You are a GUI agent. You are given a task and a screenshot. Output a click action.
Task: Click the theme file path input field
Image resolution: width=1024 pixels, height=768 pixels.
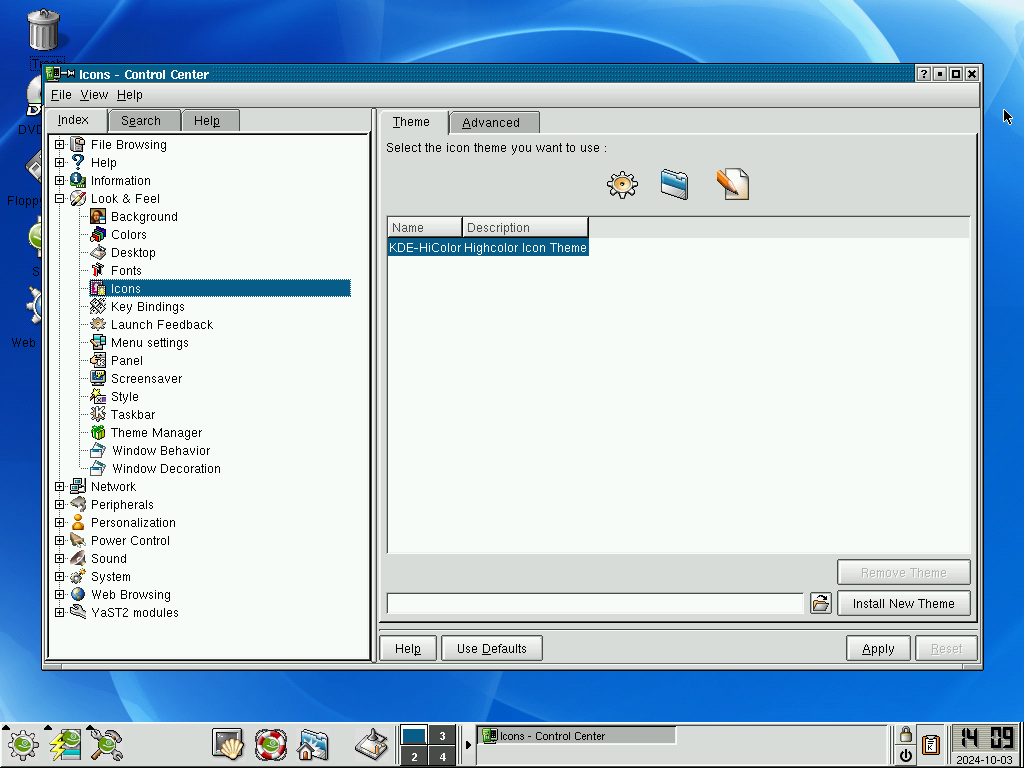(x=595, y=603)
